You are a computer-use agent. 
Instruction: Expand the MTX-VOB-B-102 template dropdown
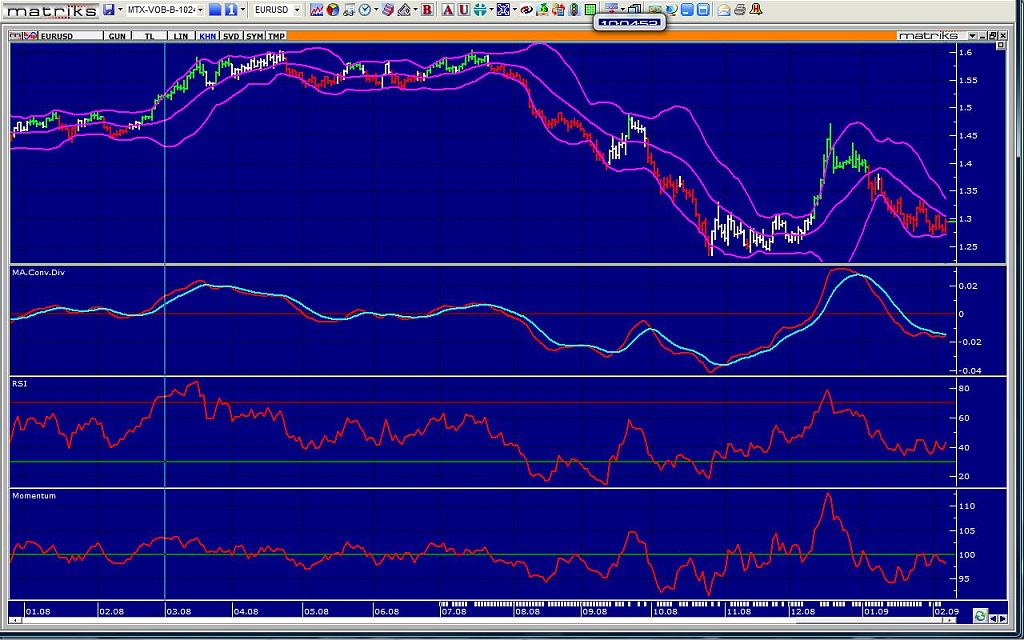point(200,10)
